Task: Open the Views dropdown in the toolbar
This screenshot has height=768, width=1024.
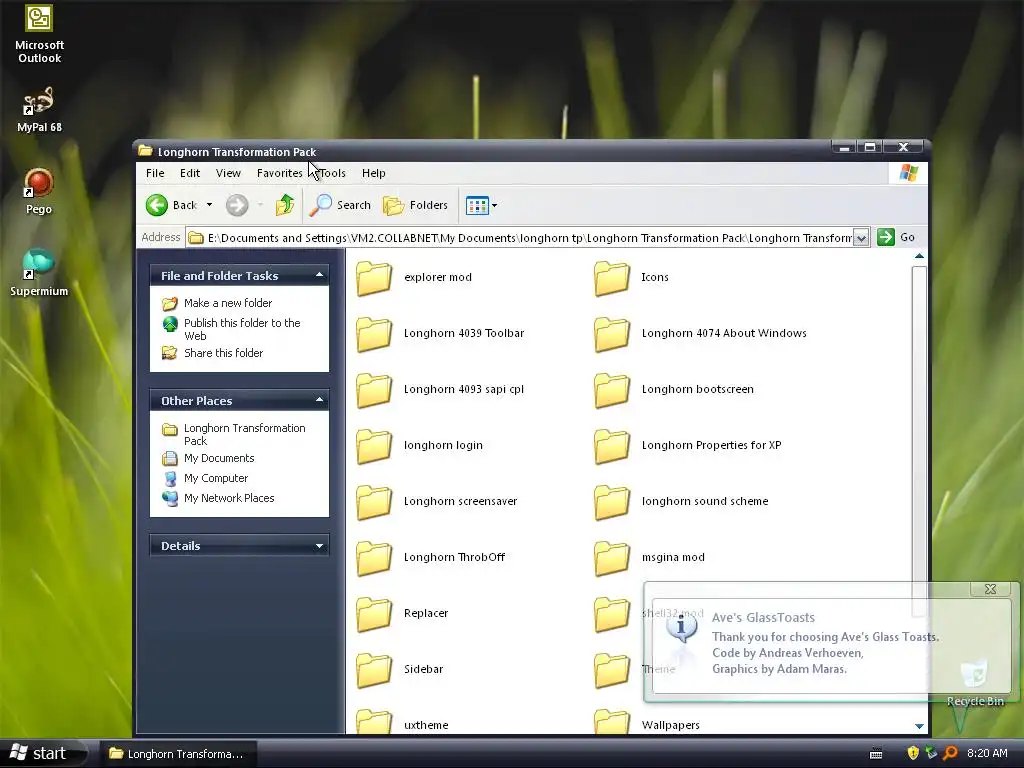Action: pyautogui.click(x=481, y=206)
